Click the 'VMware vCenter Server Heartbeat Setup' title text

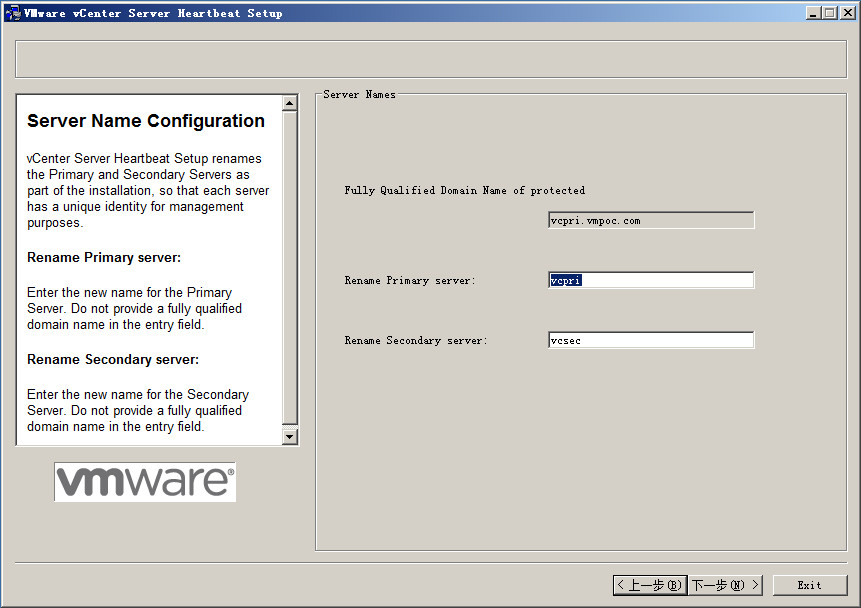[153, 13]
